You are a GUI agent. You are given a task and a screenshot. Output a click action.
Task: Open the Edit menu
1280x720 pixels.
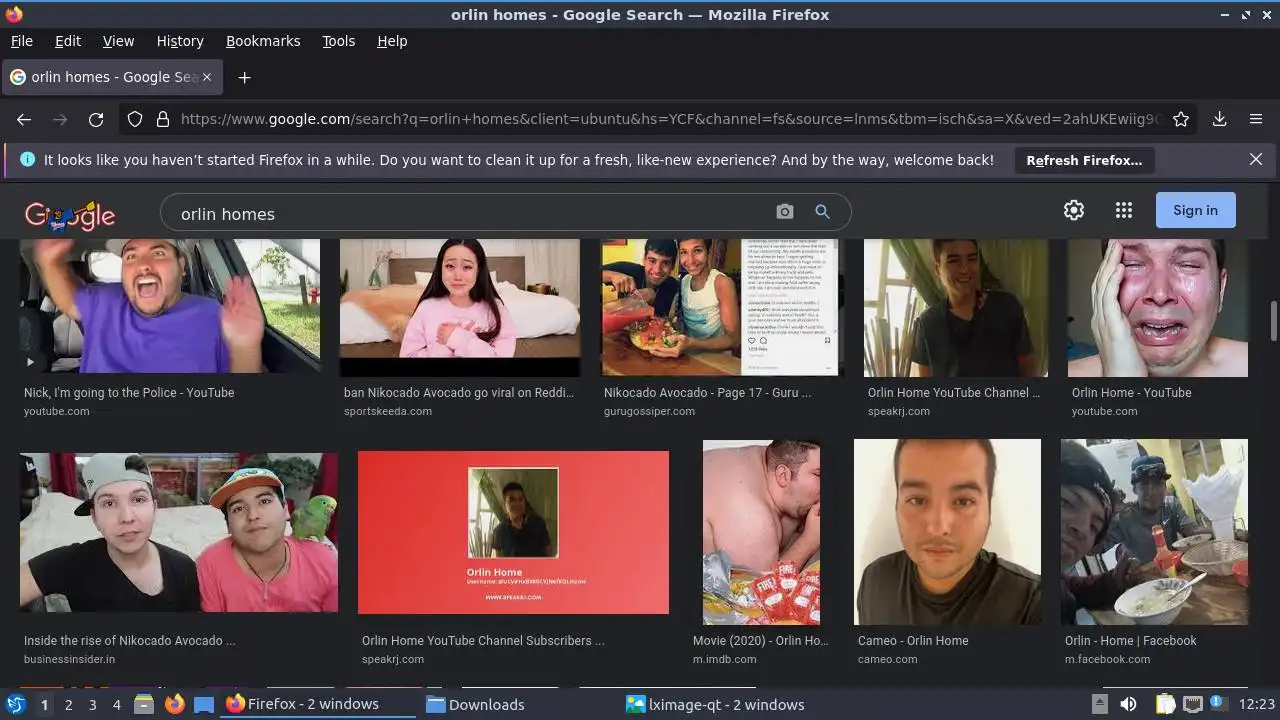coord(68,41)
